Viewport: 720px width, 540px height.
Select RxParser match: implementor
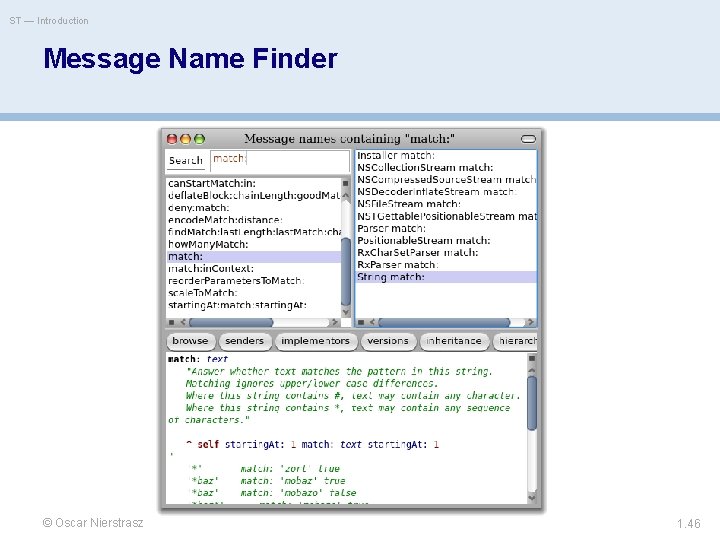pos(446,265)
